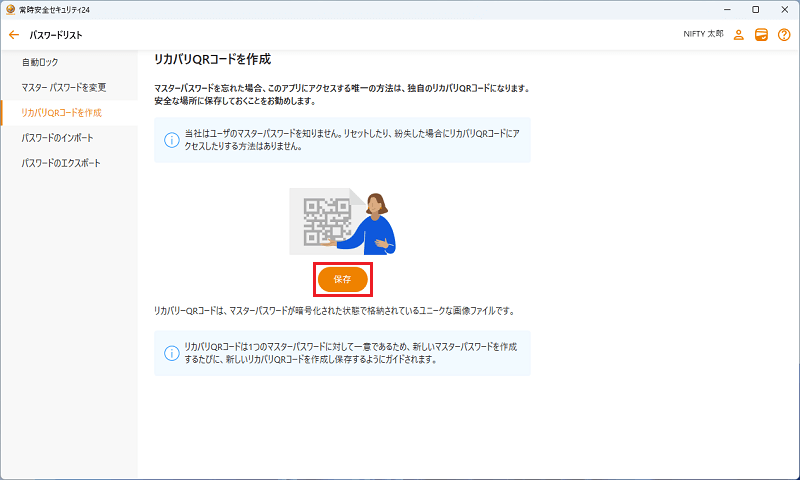Open マスター パスワードを変更 menu item
Screen dimensions: 800x480
[x=69, y=88]
